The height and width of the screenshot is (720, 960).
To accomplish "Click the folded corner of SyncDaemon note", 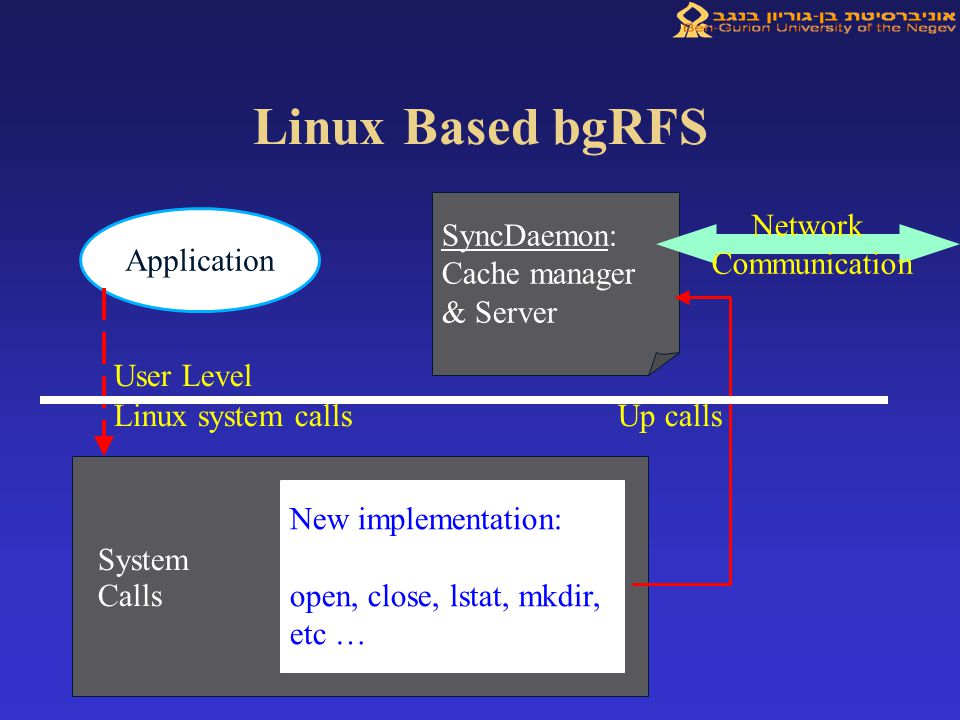I will [663, 362].
